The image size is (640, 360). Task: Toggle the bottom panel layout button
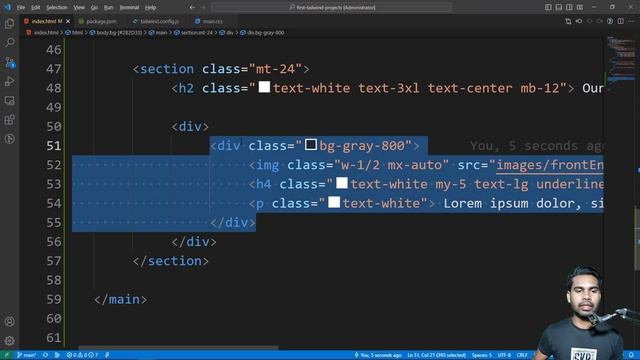pyautogui.click(x=559, y=7)
